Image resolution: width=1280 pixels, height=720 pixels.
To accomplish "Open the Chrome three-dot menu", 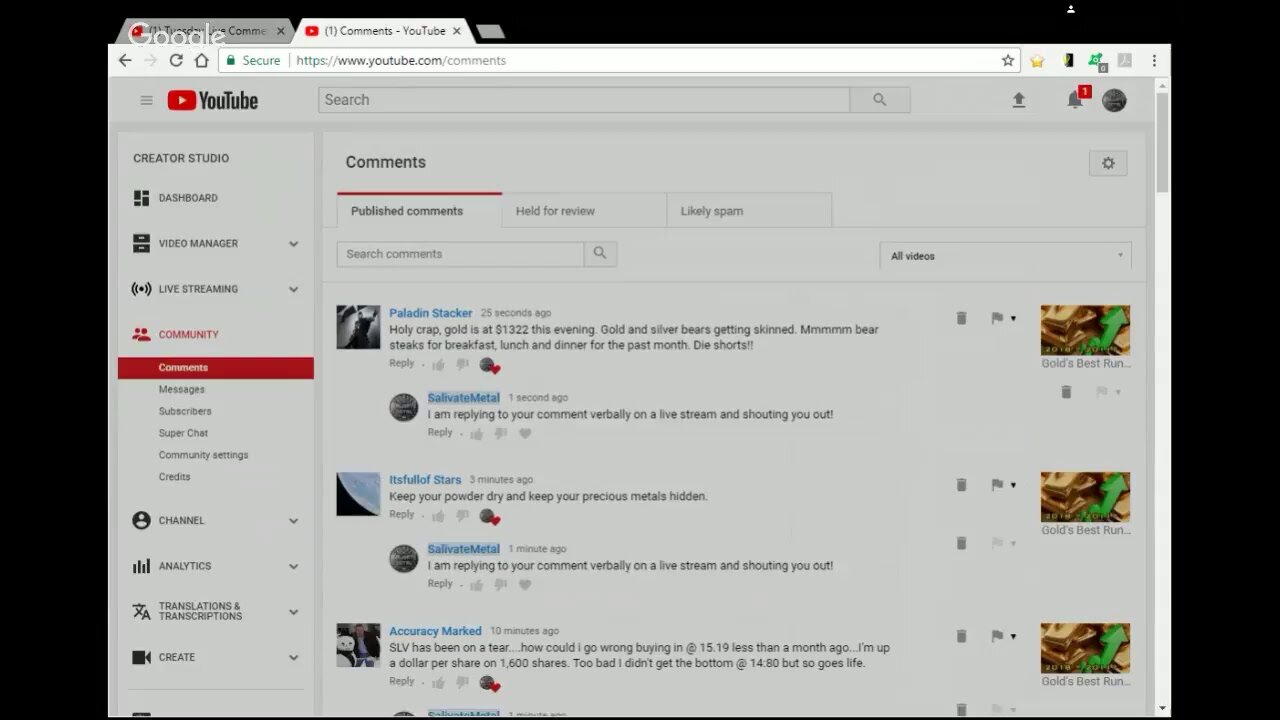I will coord(1154,60).
